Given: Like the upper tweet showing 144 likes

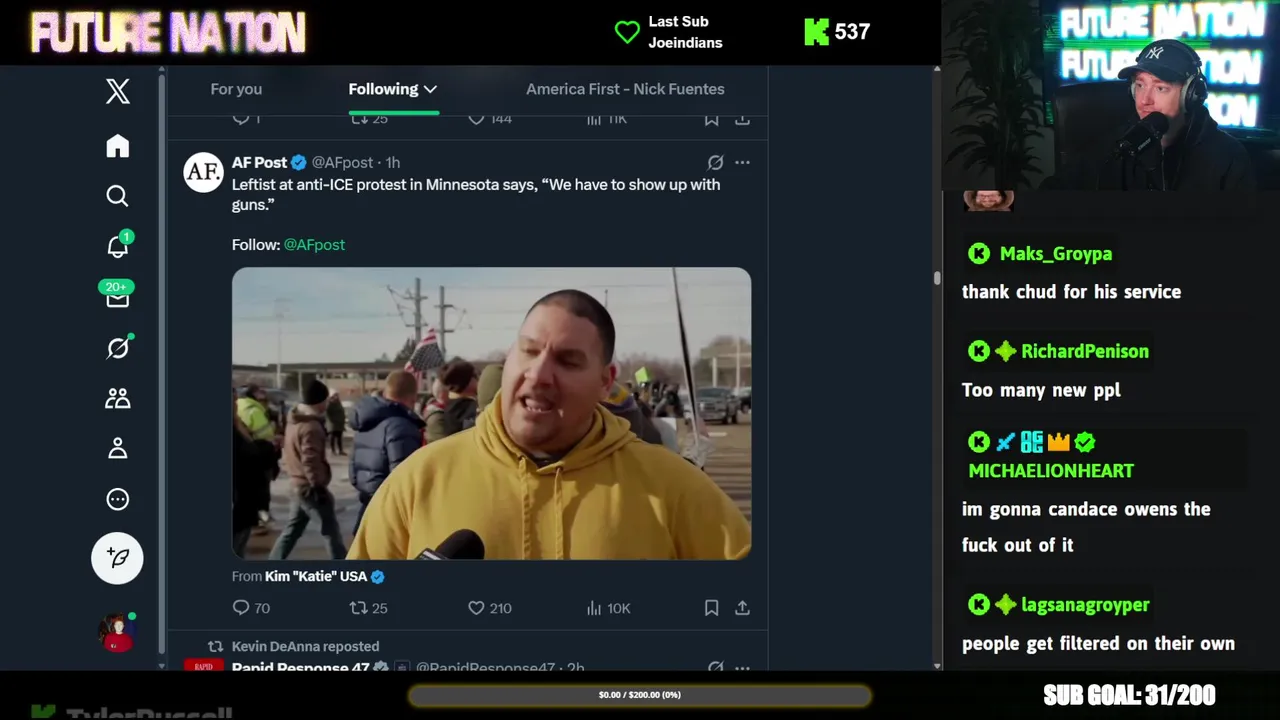Looking at the screenshot, I should [489, 119].
